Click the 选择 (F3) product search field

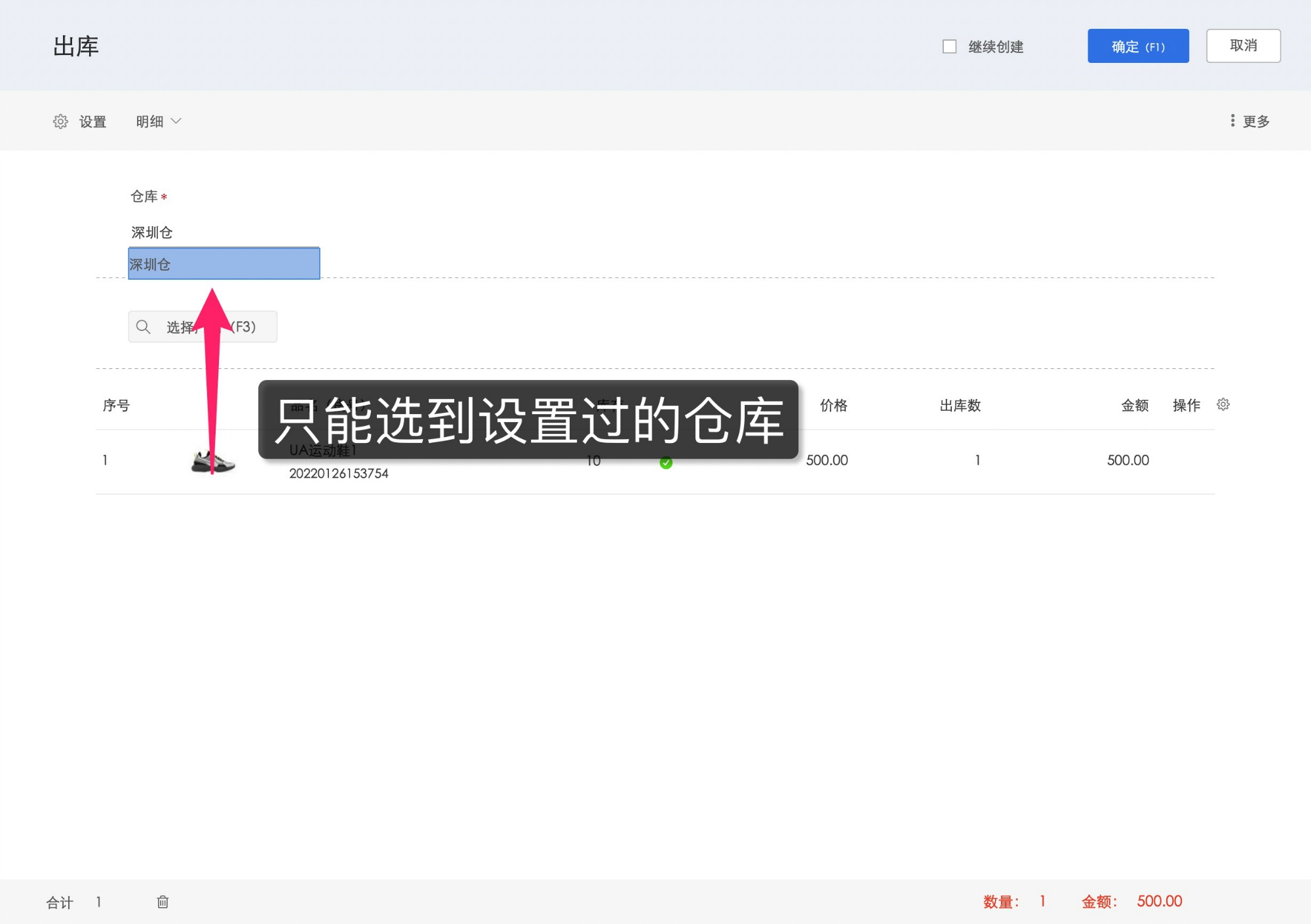pyautogui.click(x=203, y=326)
